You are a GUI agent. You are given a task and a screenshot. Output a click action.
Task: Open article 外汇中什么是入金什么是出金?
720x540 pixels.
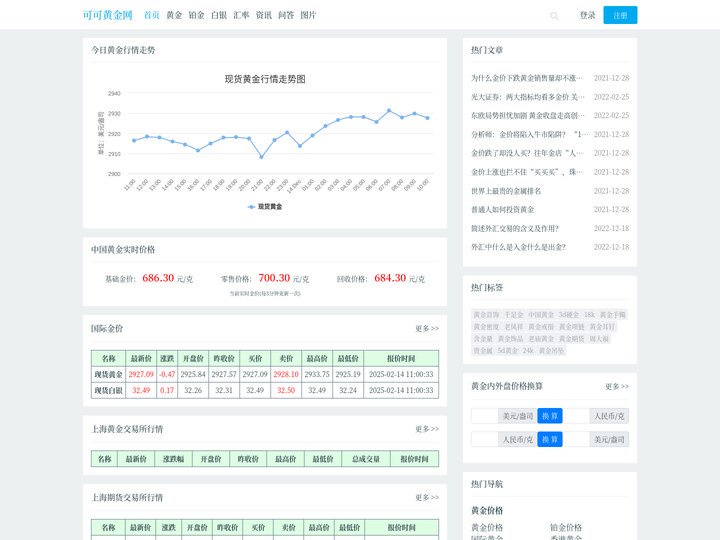518,247
